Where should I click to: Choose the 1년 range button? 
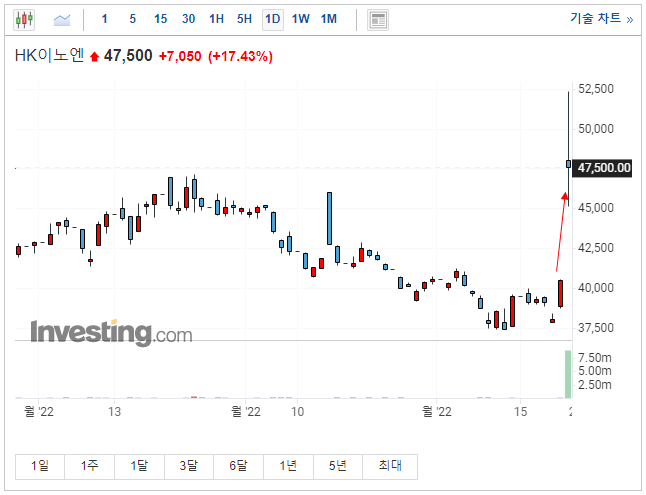click(x=288, y=467)
